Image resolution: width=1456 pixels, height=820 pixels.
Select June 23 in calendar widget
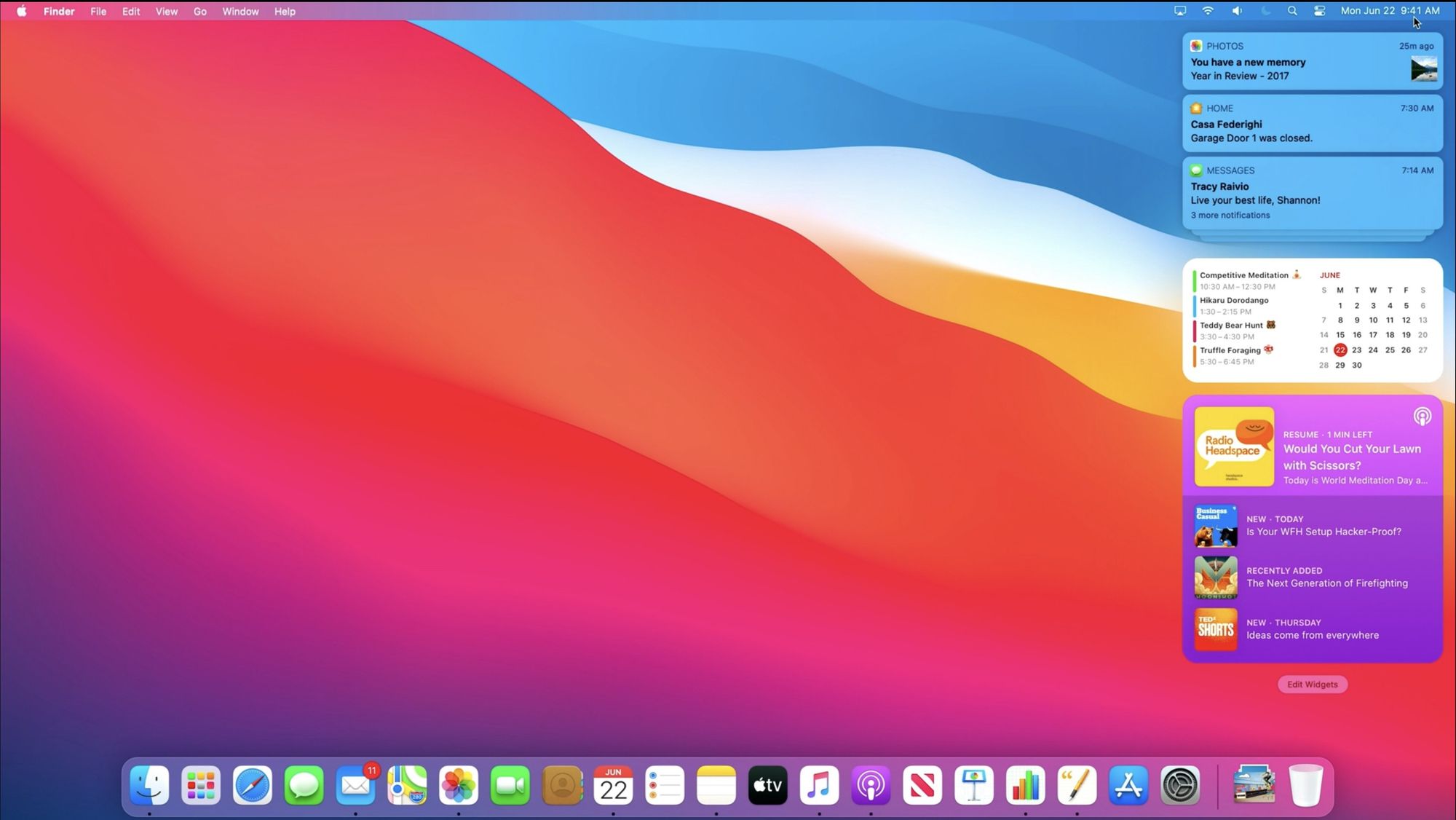(x=1356, y=350)
